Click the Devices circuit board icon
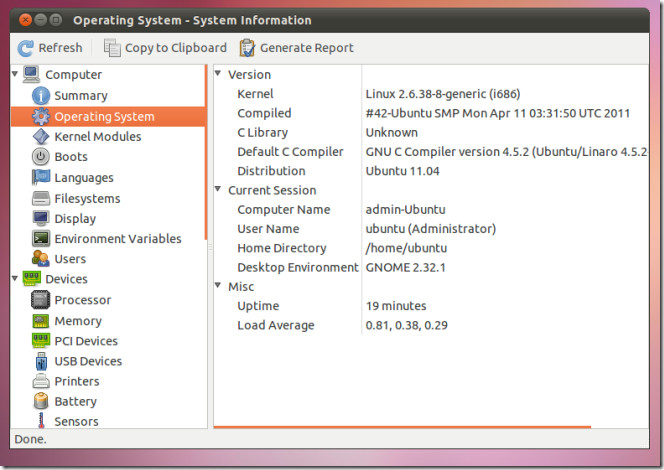 [31, 279]
